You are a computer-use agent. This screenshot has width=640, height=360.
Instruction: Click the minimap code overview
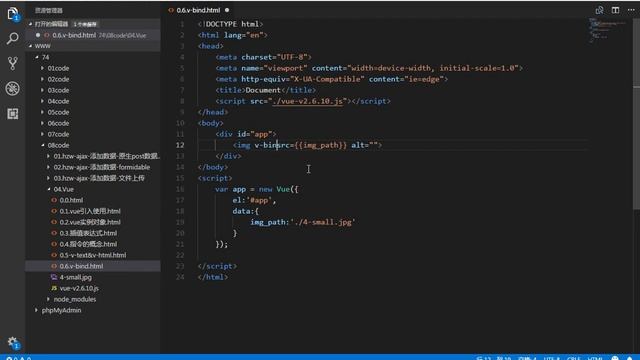click(607, 31)
